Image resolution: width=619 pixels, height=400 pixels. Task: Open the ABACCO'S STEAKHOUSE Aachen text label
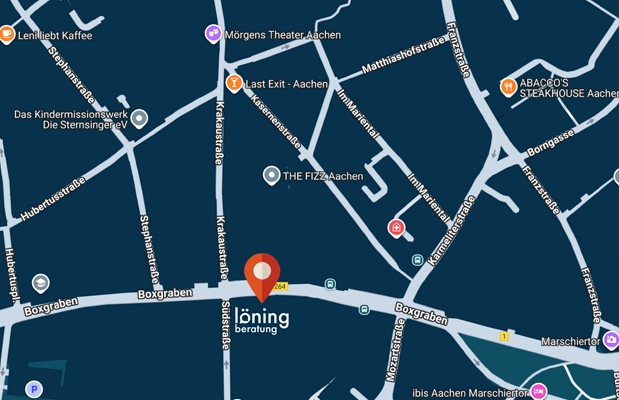[569, 88]
